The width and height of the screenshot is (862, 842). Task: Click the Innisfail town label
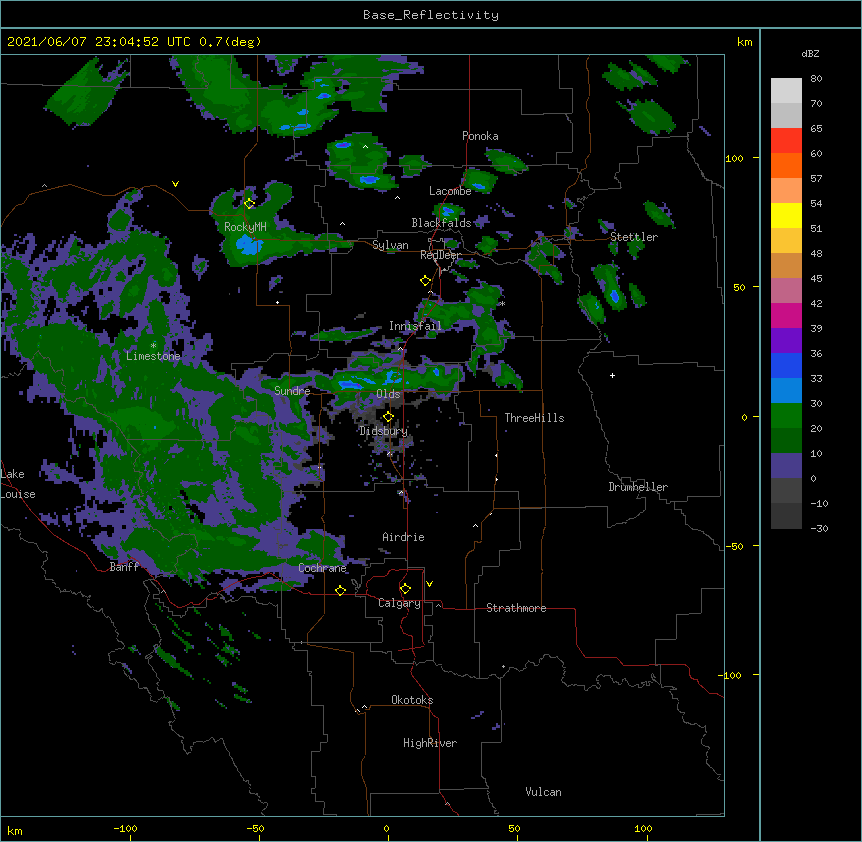pyautogui.click(x=415, y=326)
